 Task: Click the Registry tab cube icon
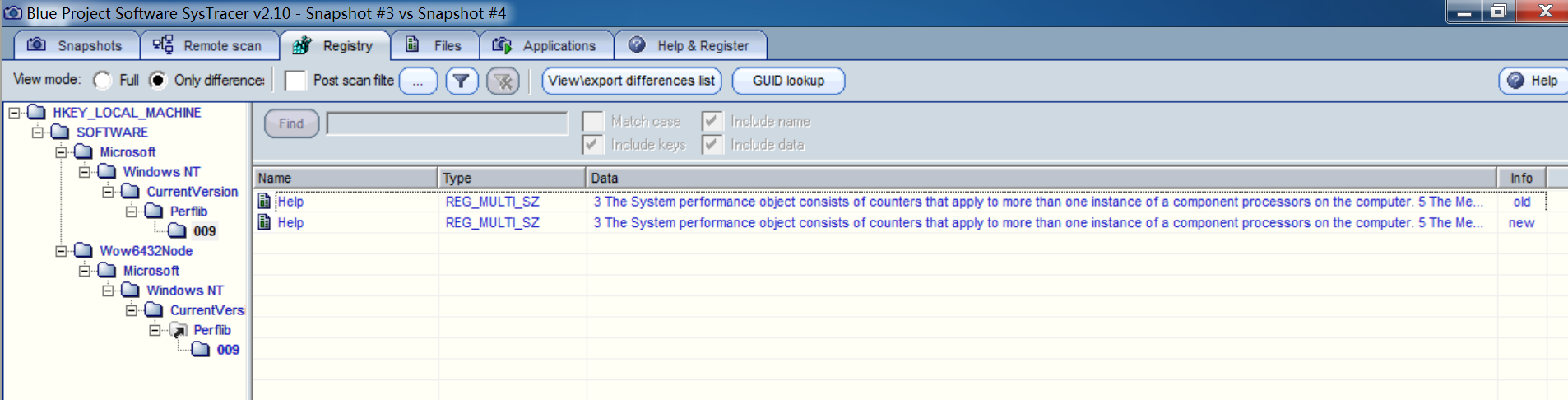click(x=302, y=45)
